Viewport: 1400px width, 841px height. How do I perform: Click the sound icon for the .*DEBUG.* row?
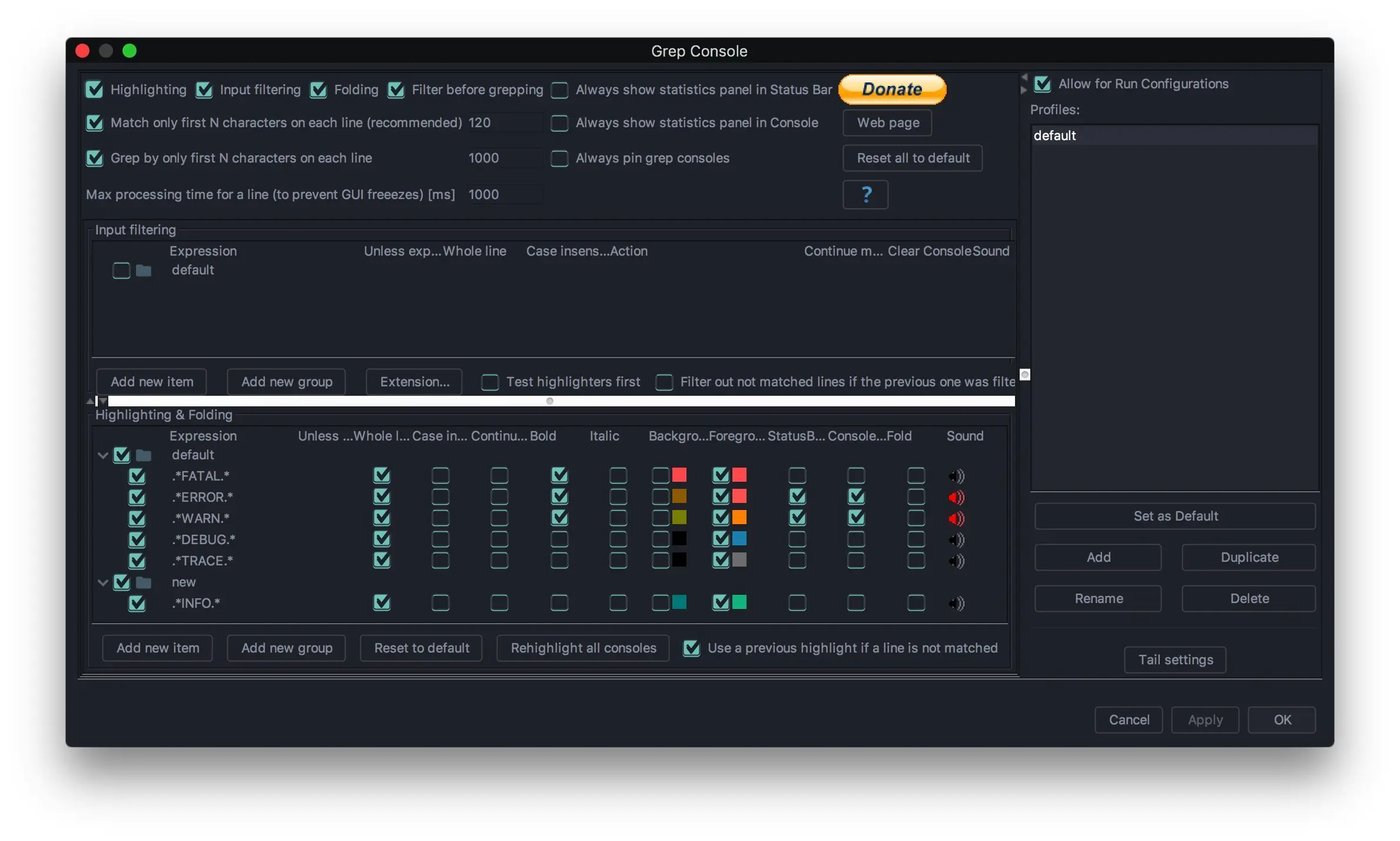956,540
